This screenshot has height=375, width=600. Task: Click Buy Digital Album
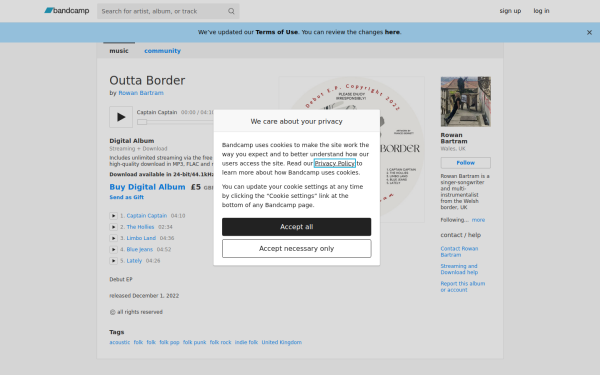coord(147,187)
